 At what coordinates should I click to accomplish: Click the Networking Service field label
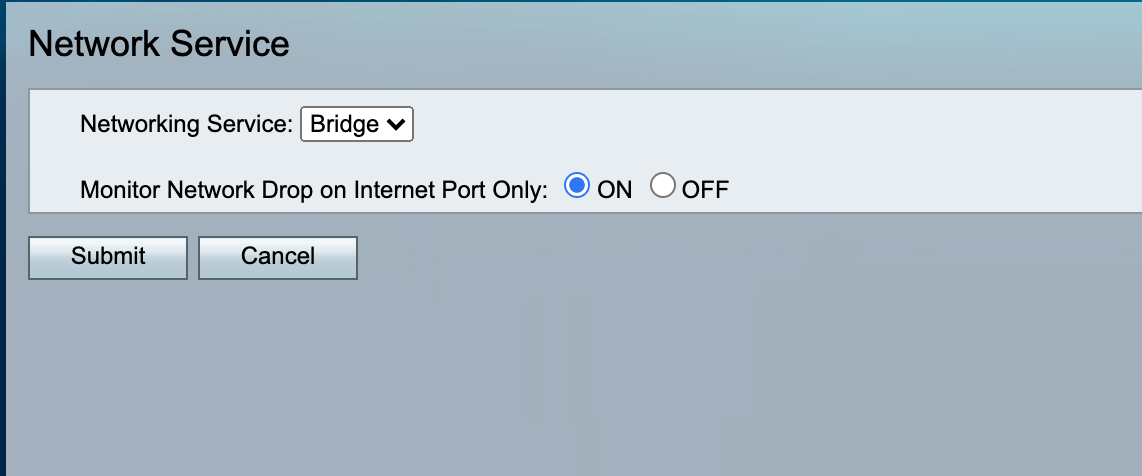pyautogui.click(x=186, y=124)
